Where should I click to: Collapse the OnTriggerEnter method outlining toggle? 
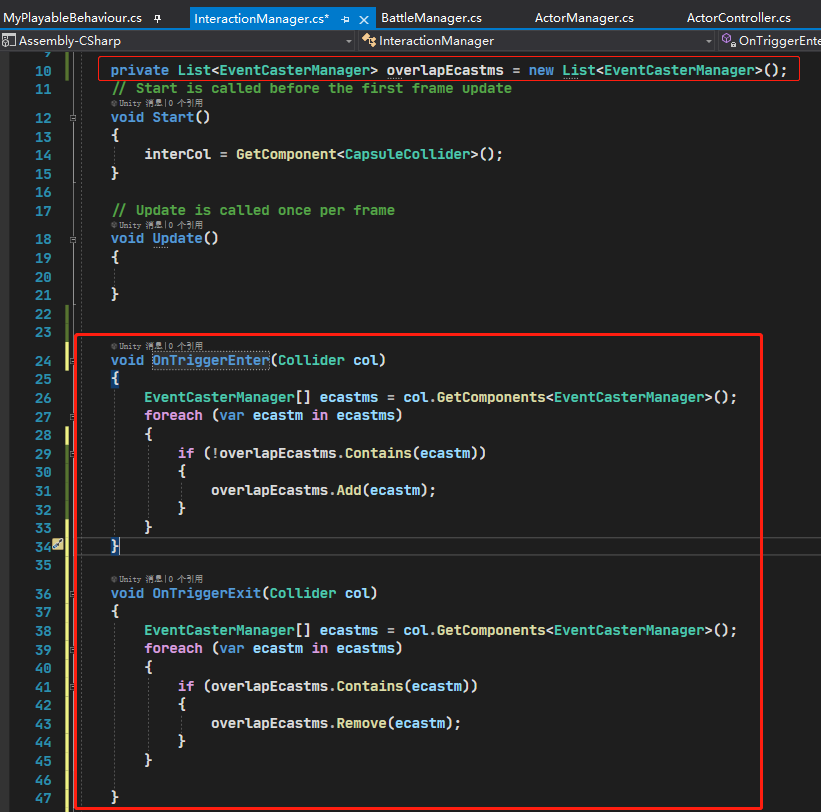point(72,361)
